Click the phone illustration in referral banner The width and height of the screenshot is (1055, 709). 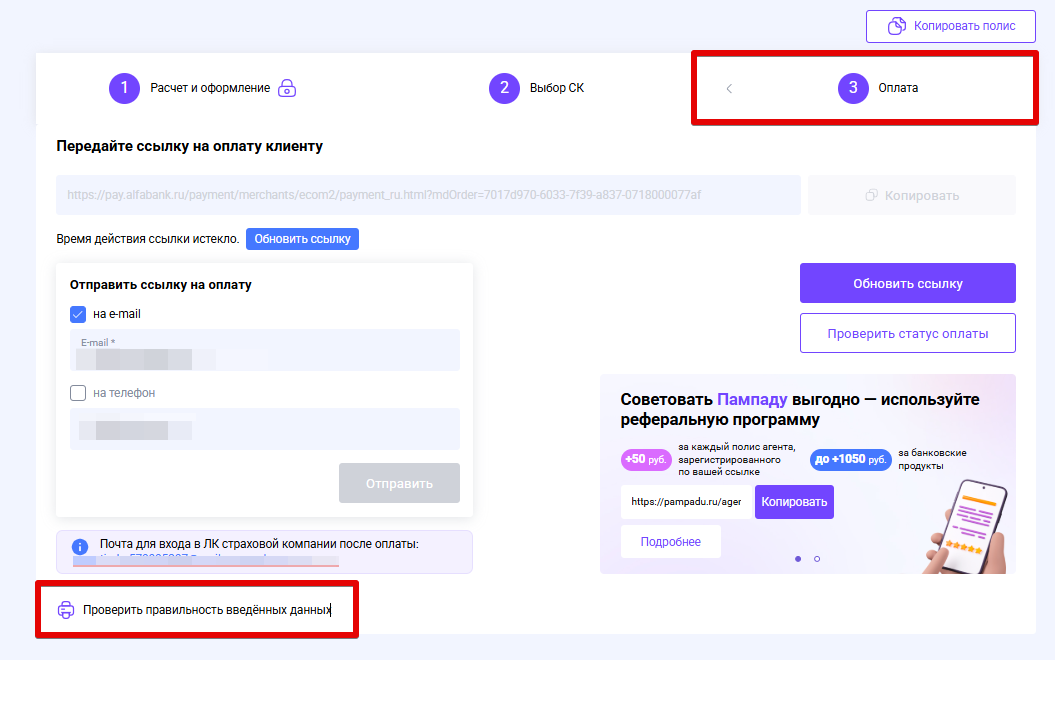965,525
